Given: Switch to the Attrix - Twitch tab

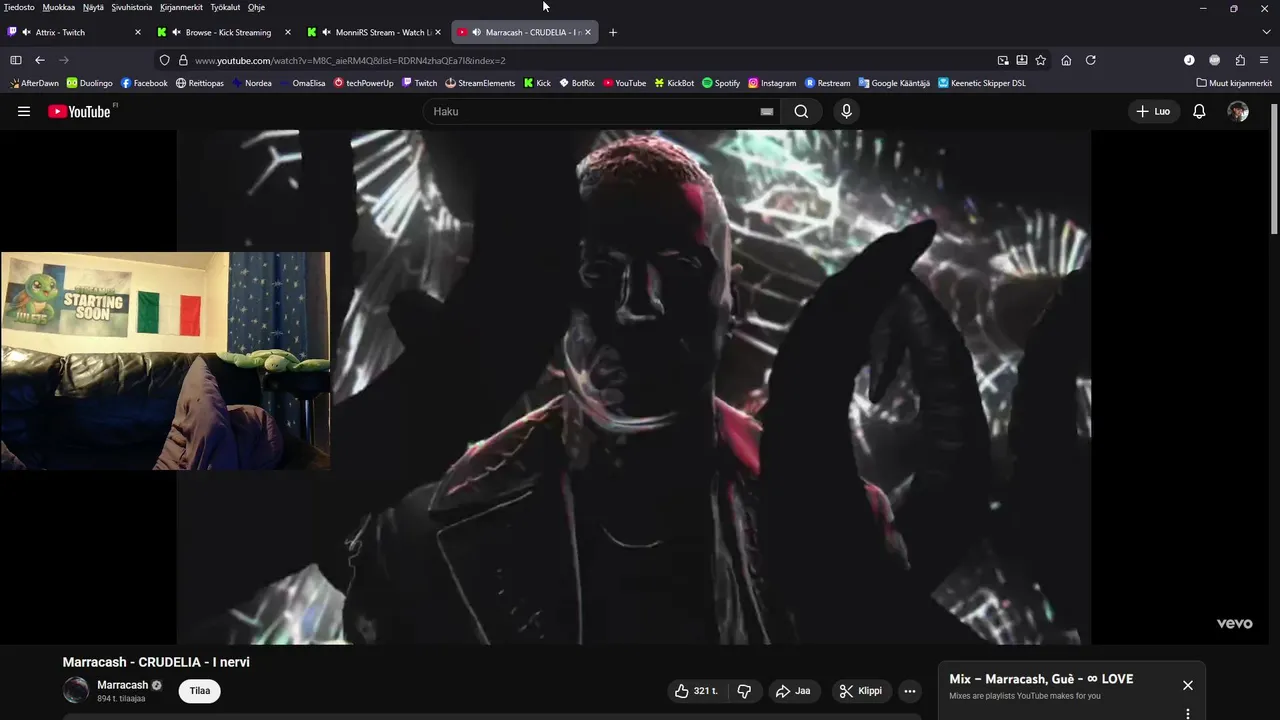Looking at the screenshot, I should pos(75,32).
